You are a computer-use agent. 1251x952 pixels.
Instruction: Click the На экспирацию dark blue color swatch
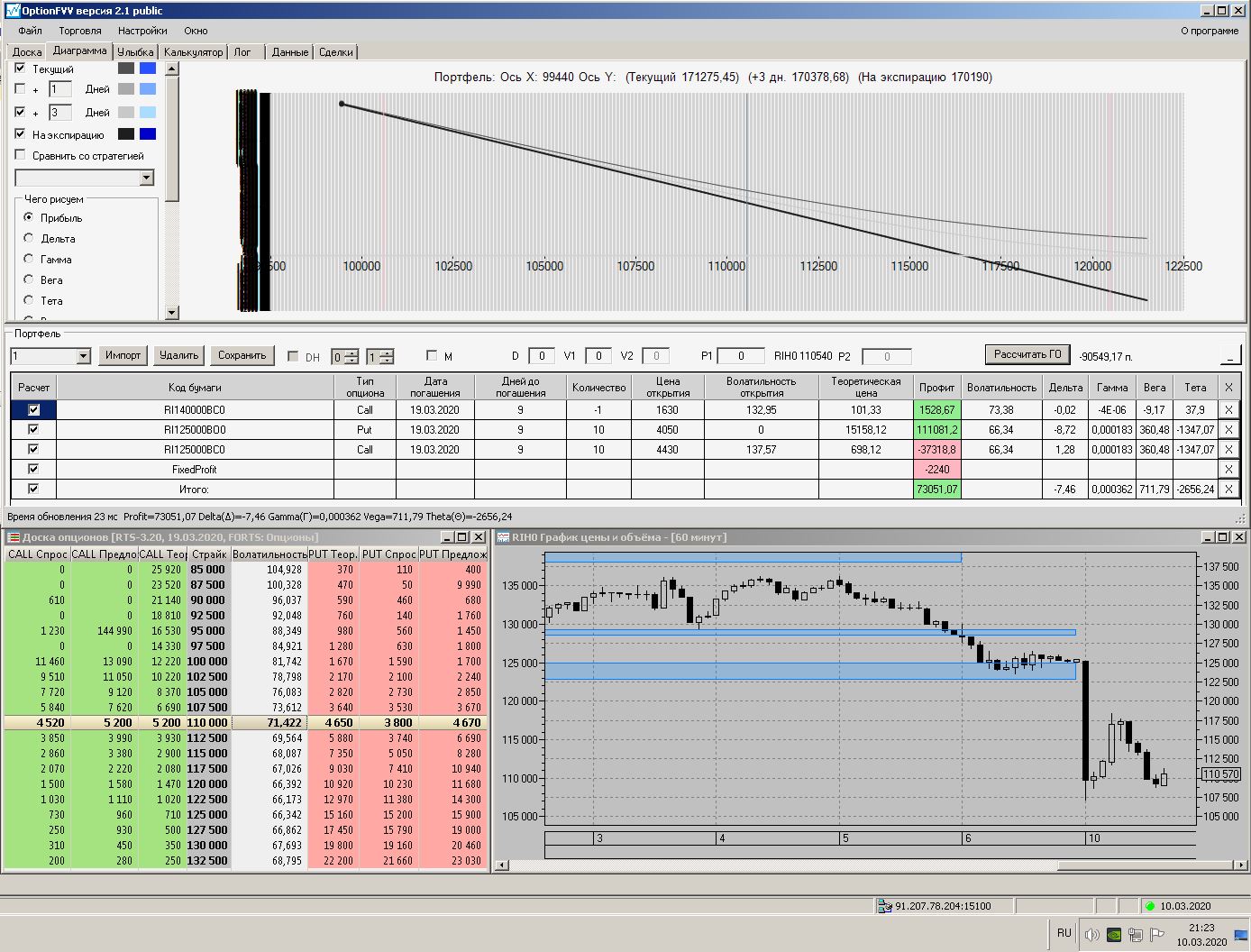(148, 134)
